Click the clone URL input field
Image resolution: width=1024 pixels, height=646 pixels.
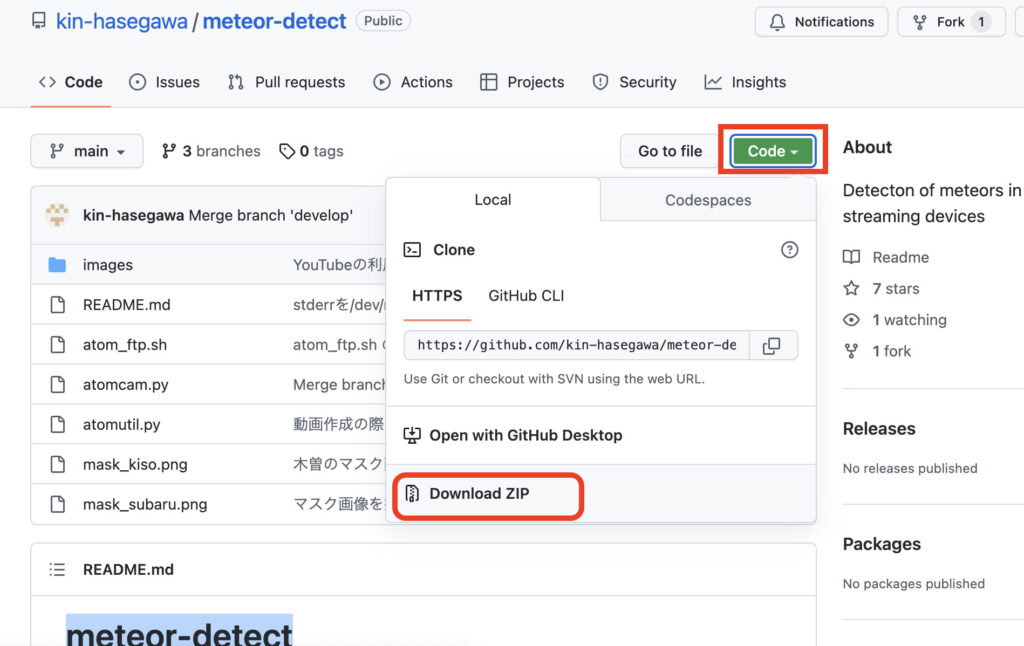[577, 346]
